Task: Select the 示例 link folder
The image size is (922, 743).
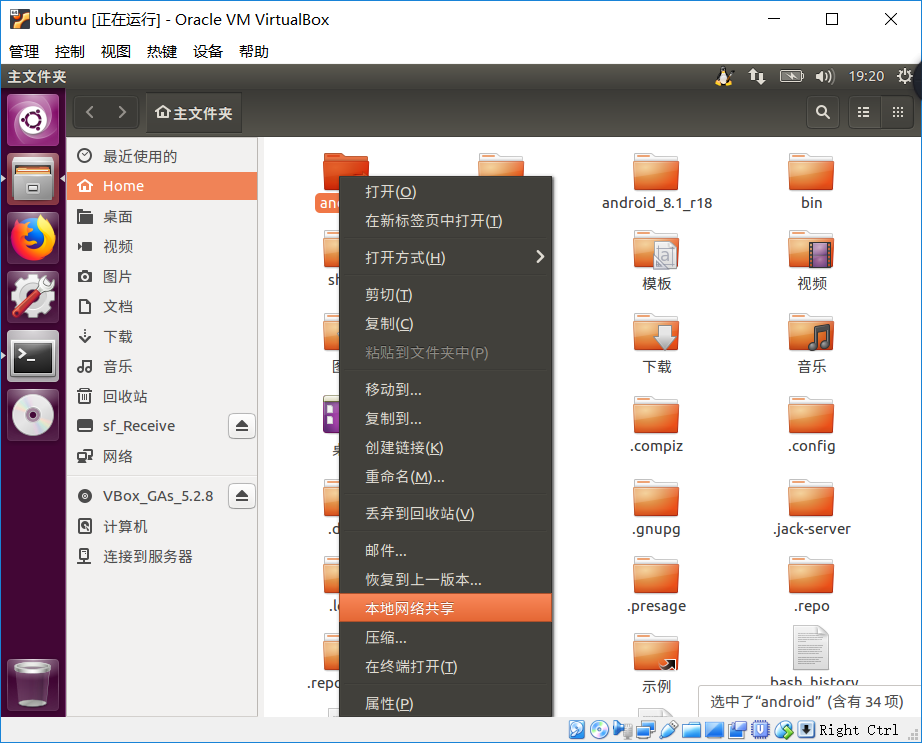Action: pyautogui.click(x=656, y=664)
